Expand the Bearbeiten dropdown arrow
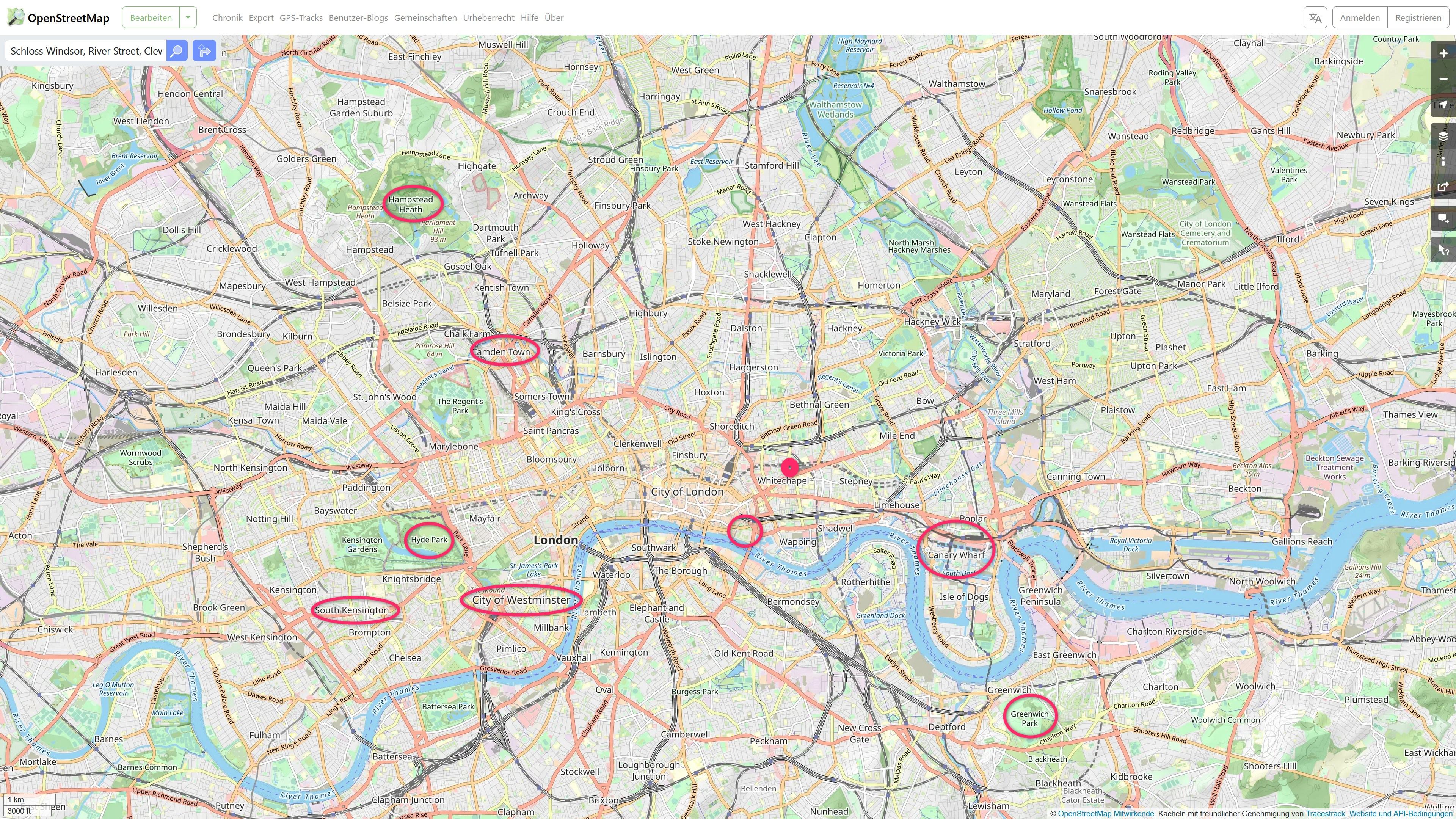1456x819 pixels. click(188, 17)
